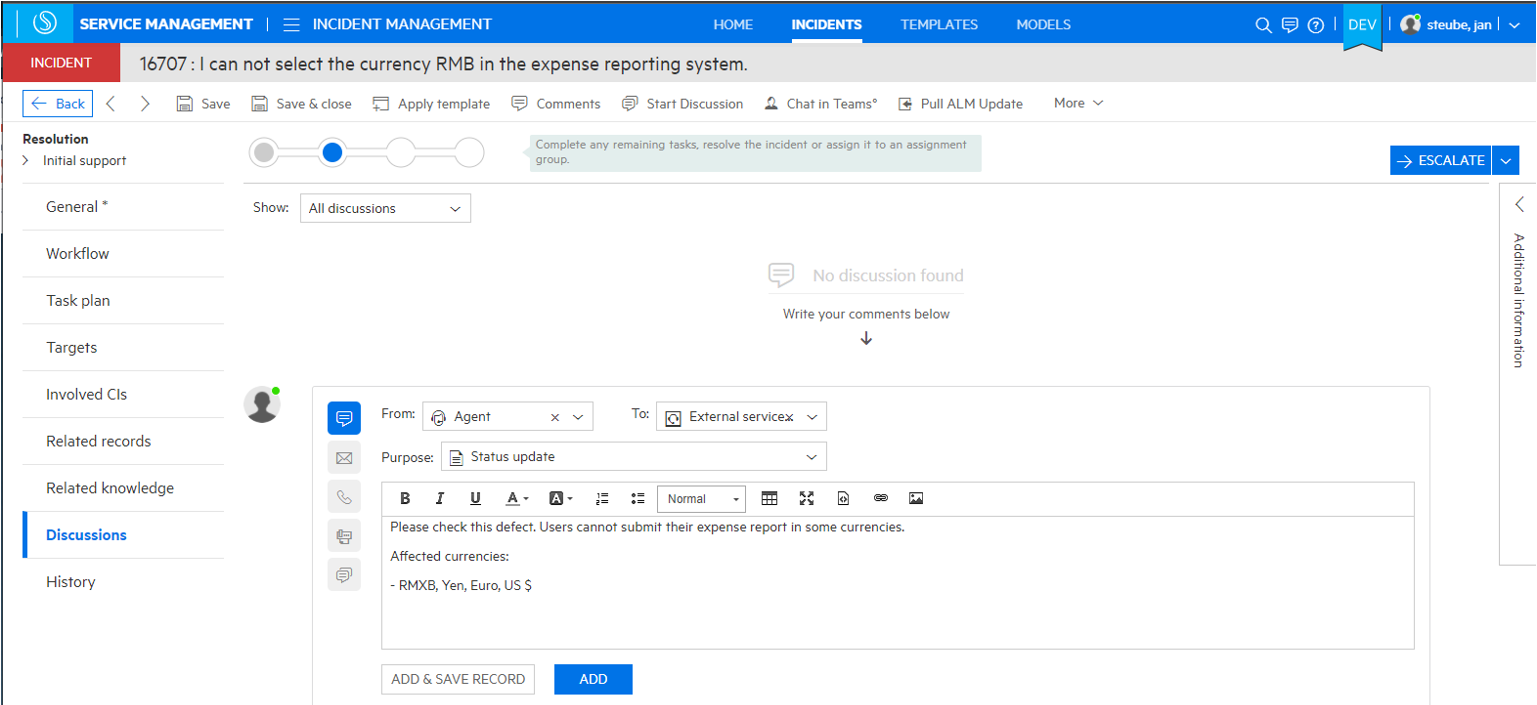Open the search icon in the top bar

point(1264,24)
